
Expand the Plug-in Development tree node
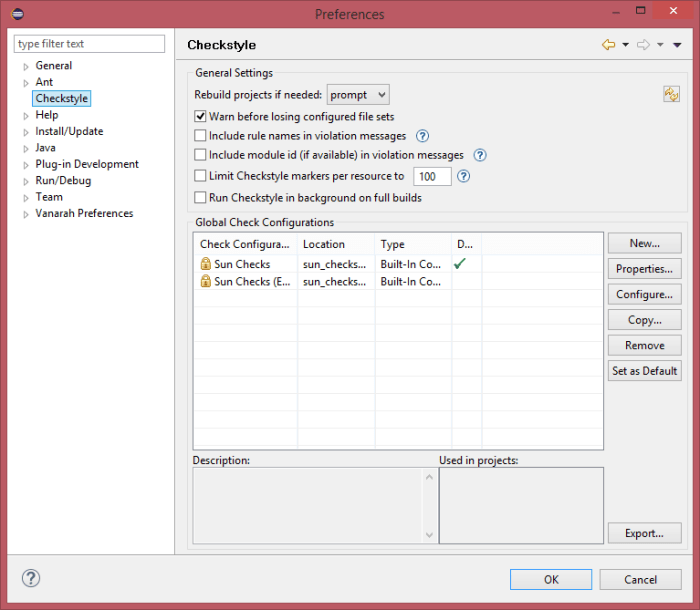26,165
